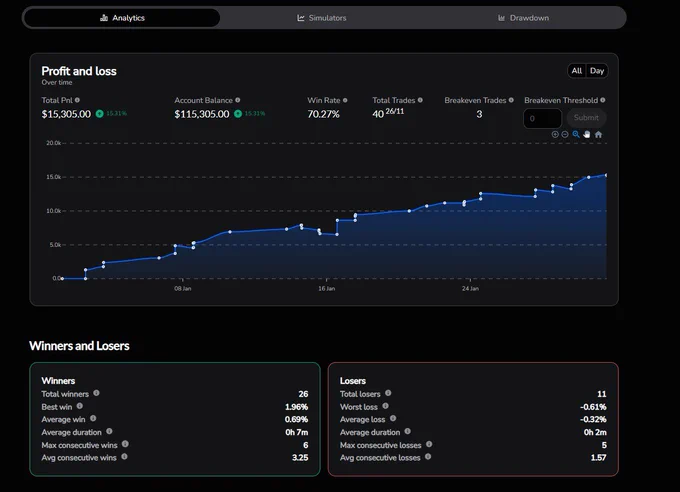Open the Simulators tab

click(322, 18)
